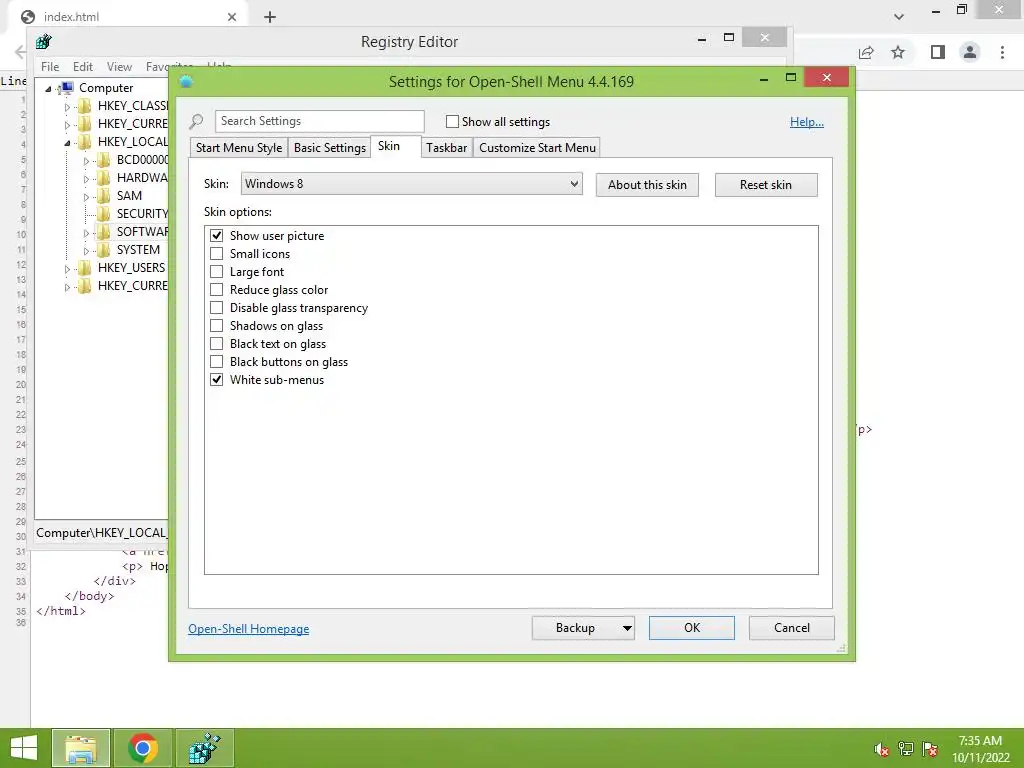Select SOFTWARE key in registry tree
Viewport: 1024px width, 768px height.
click(x=142, y=231)
